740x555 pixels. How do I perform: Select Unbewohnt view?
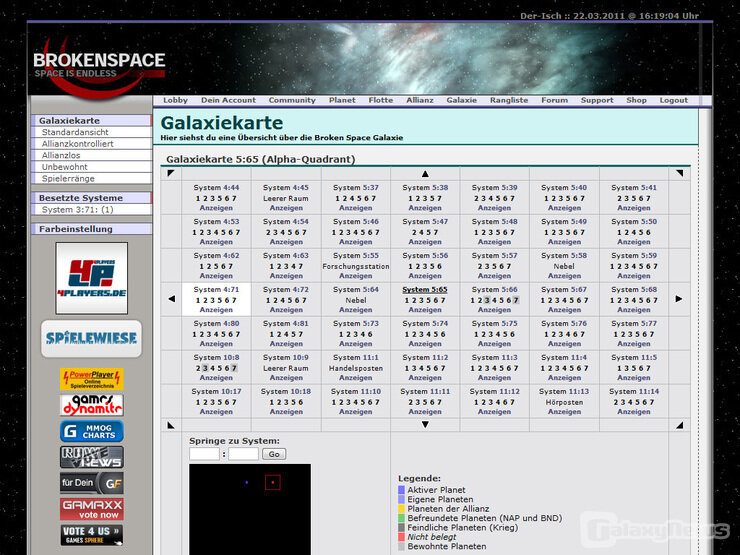tap(92, 167)
